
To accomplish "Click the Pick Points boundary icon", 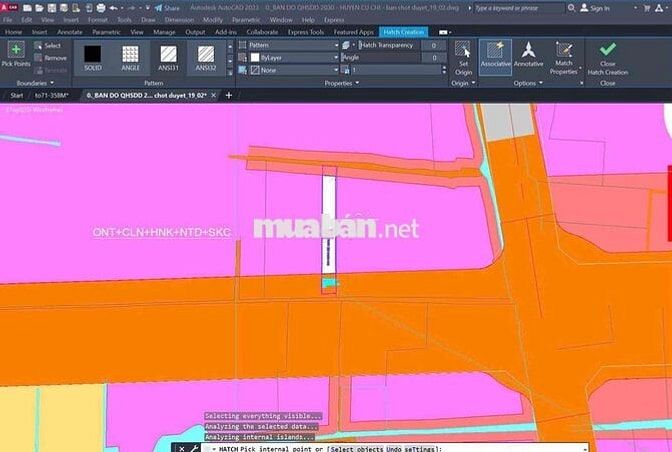I will [16, 50].
